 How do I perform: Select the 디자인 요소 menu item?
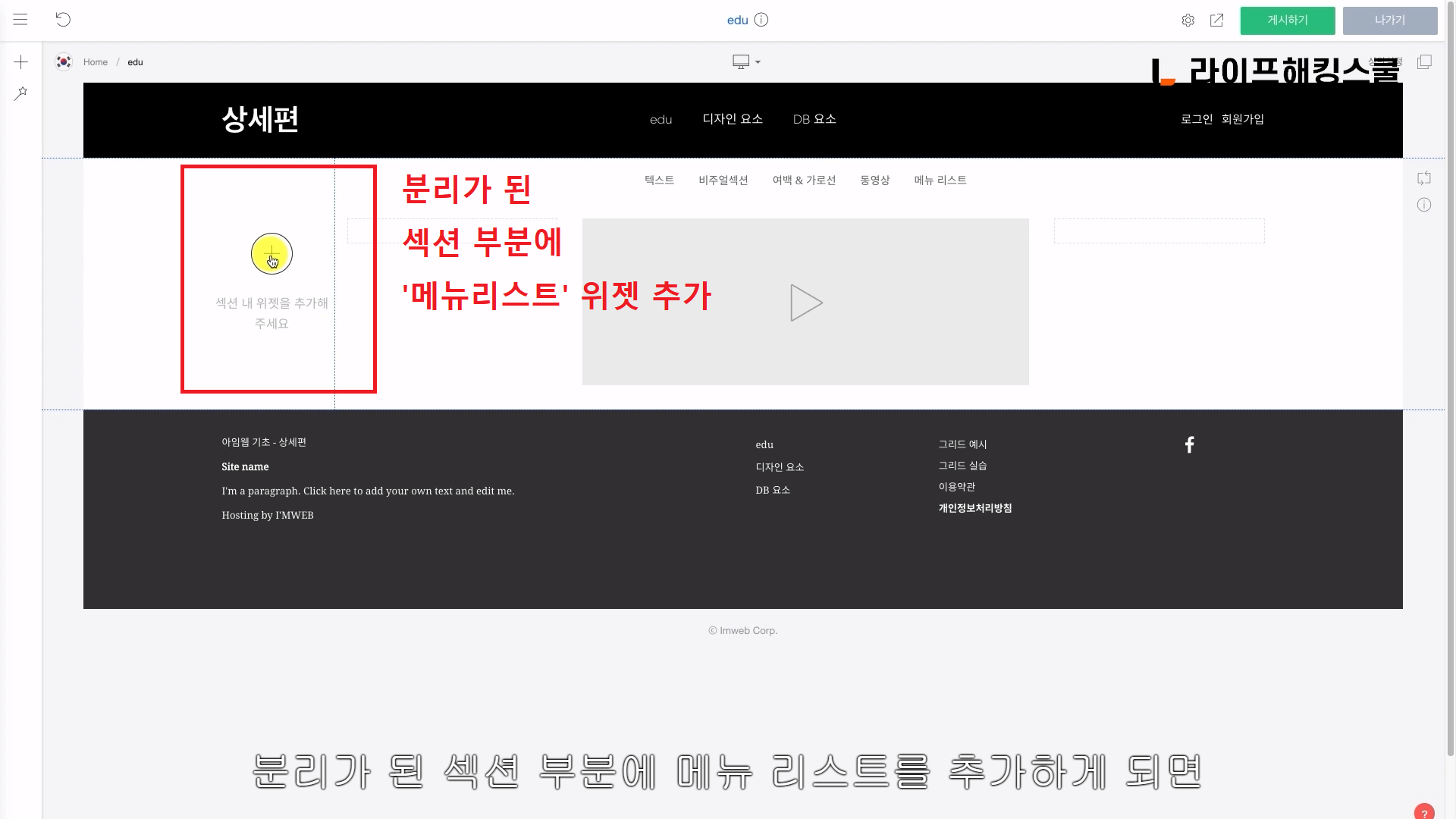pyautogui.click(x=733, y=119)
